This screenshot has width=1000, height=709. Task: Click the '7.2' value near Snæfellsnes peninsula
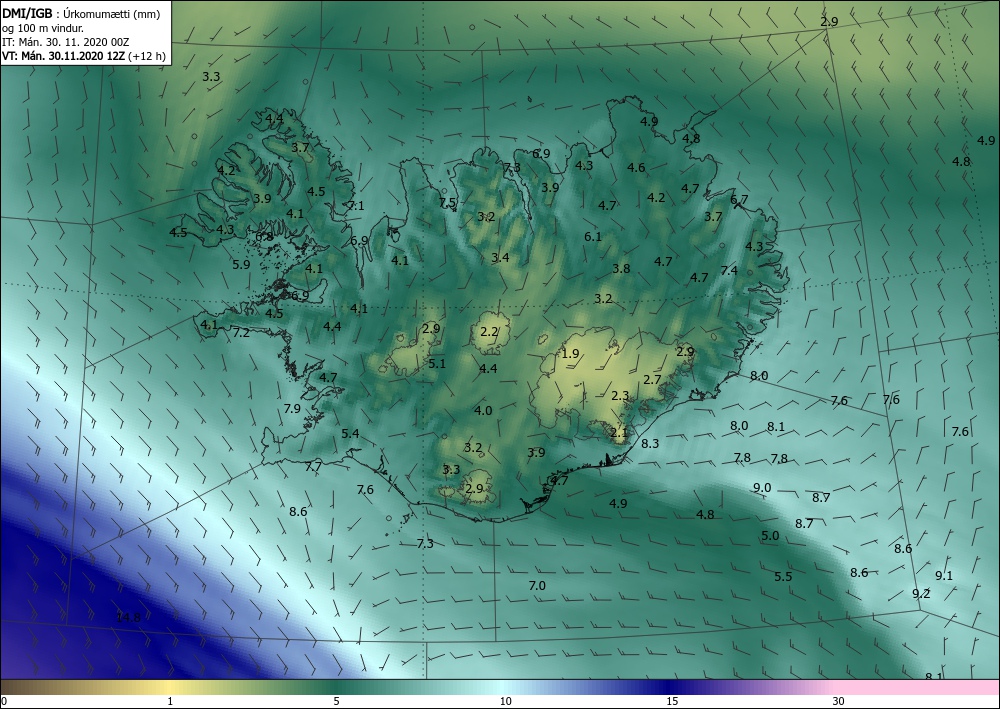coord(241,332)
